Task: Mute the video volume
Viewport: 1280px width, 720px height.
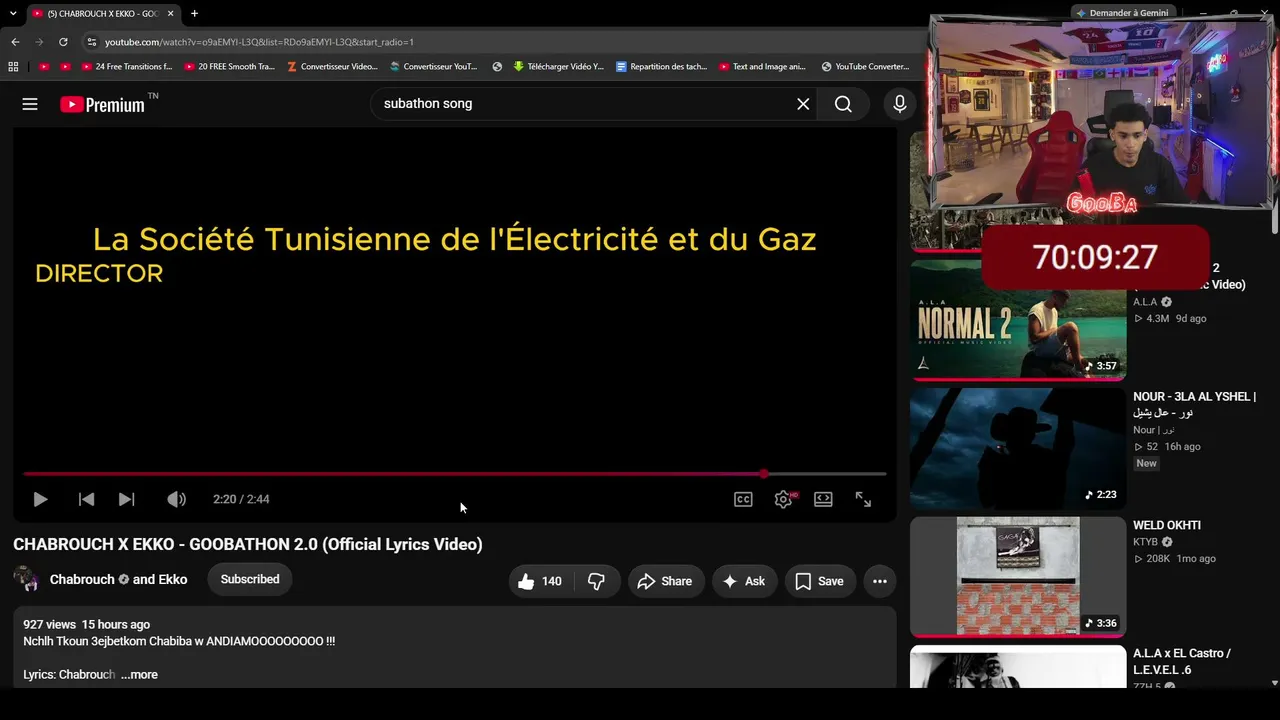Action: pyautogui.click(x=176, y=499)
